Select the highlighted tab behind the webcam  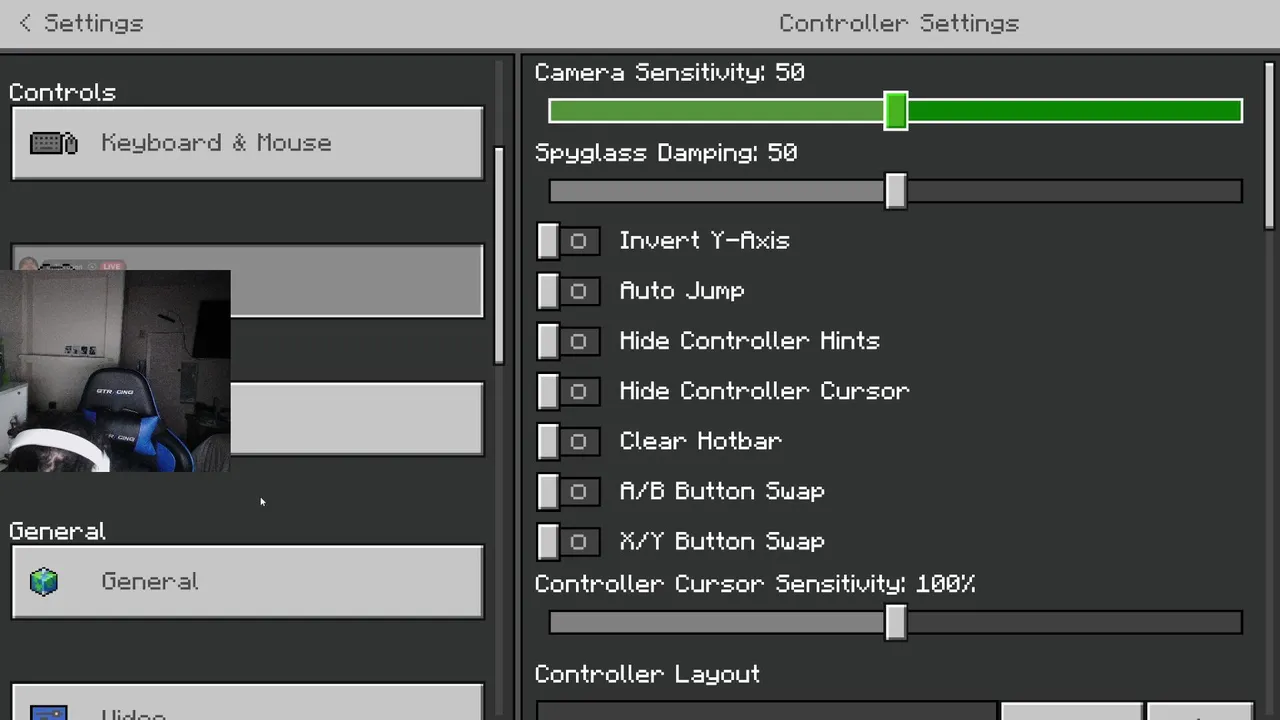[356, 281]
